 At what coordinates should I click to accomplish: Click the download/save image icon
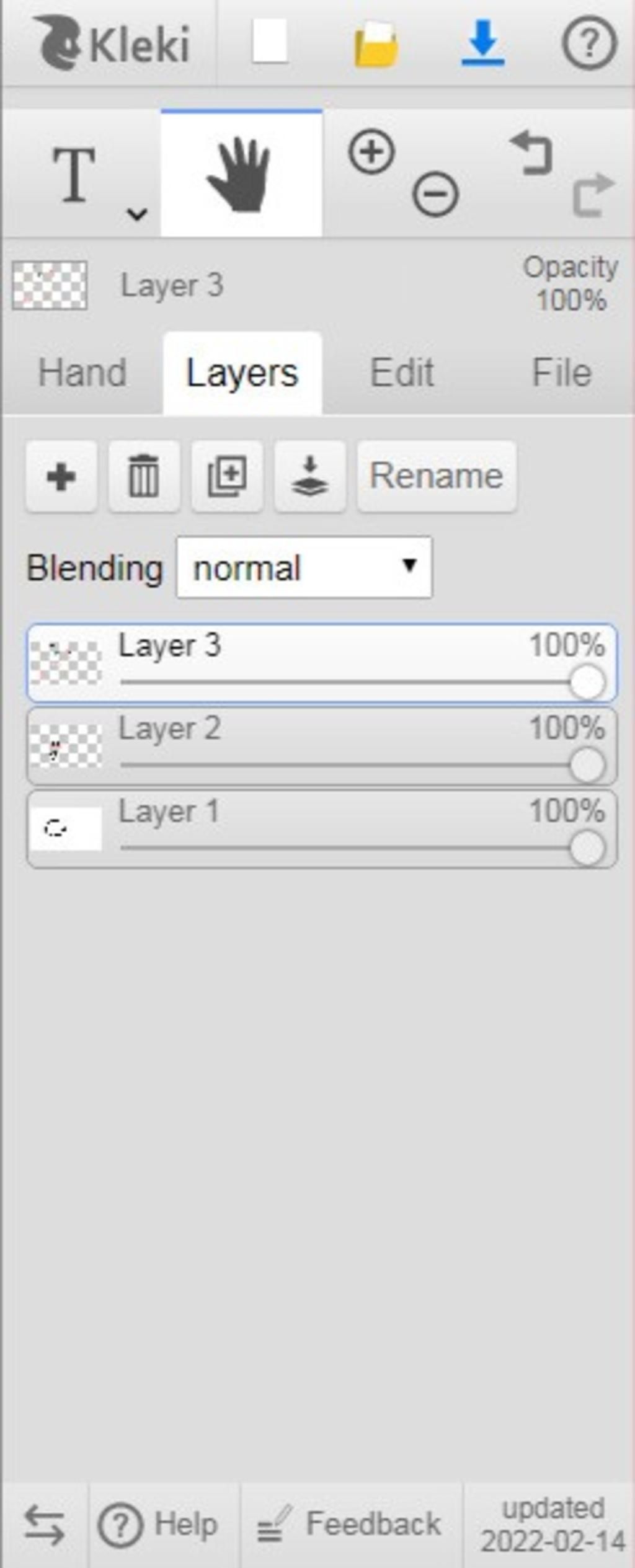483,43
